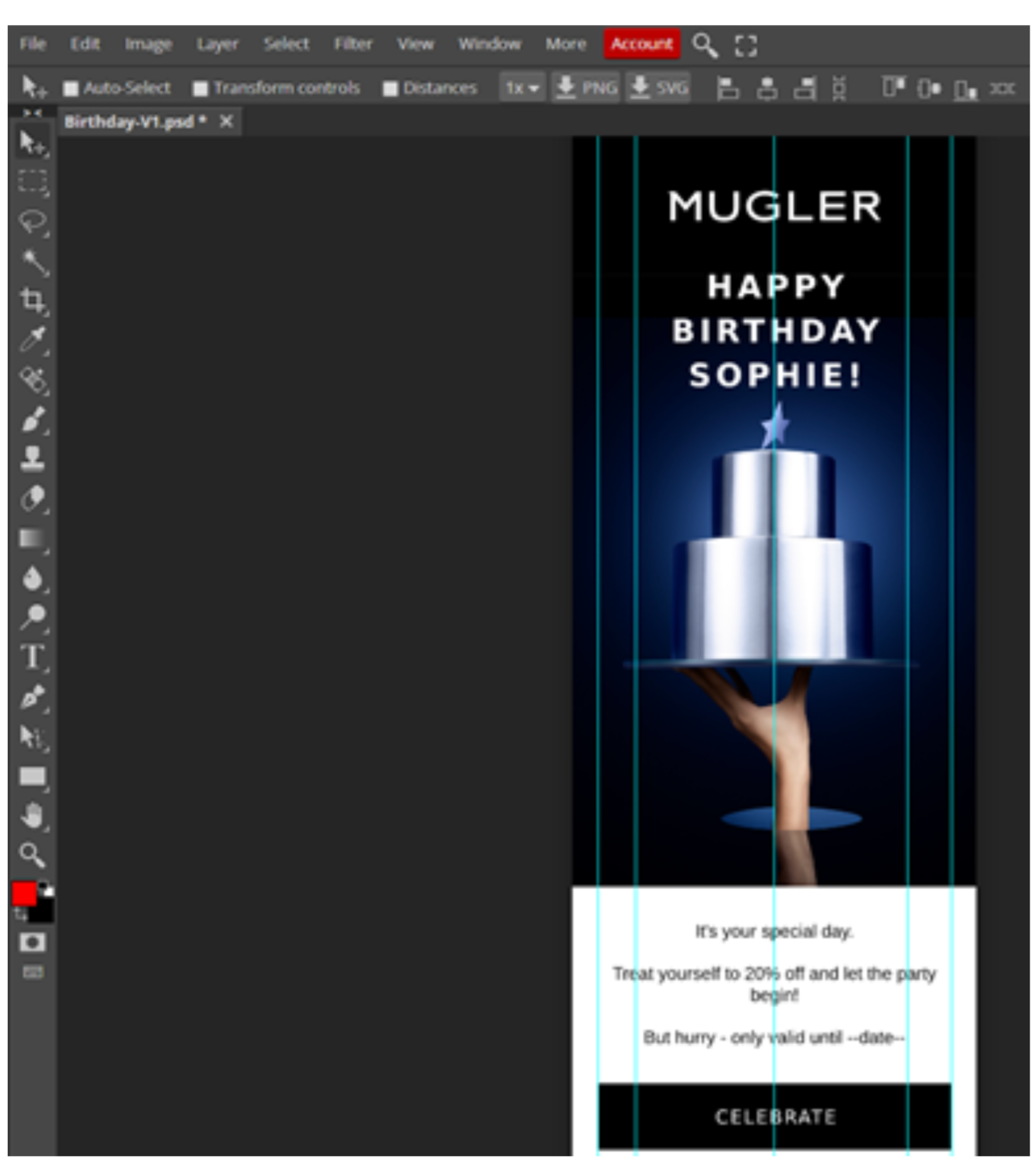Open the File menu

pyautogui.click(x=33, y=44)
